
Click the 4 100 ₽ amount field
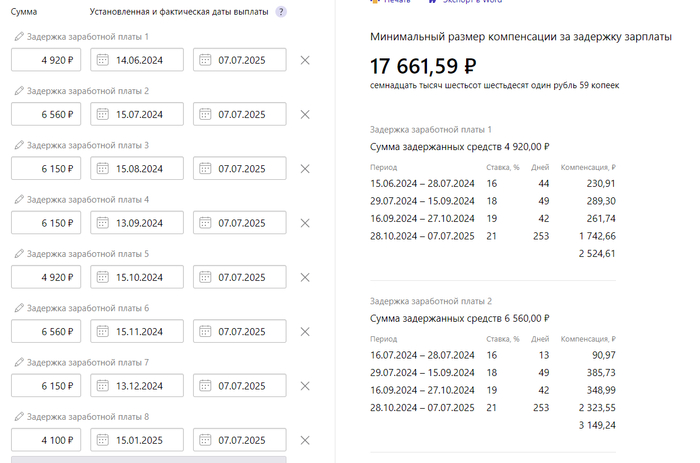click(46, 440)
